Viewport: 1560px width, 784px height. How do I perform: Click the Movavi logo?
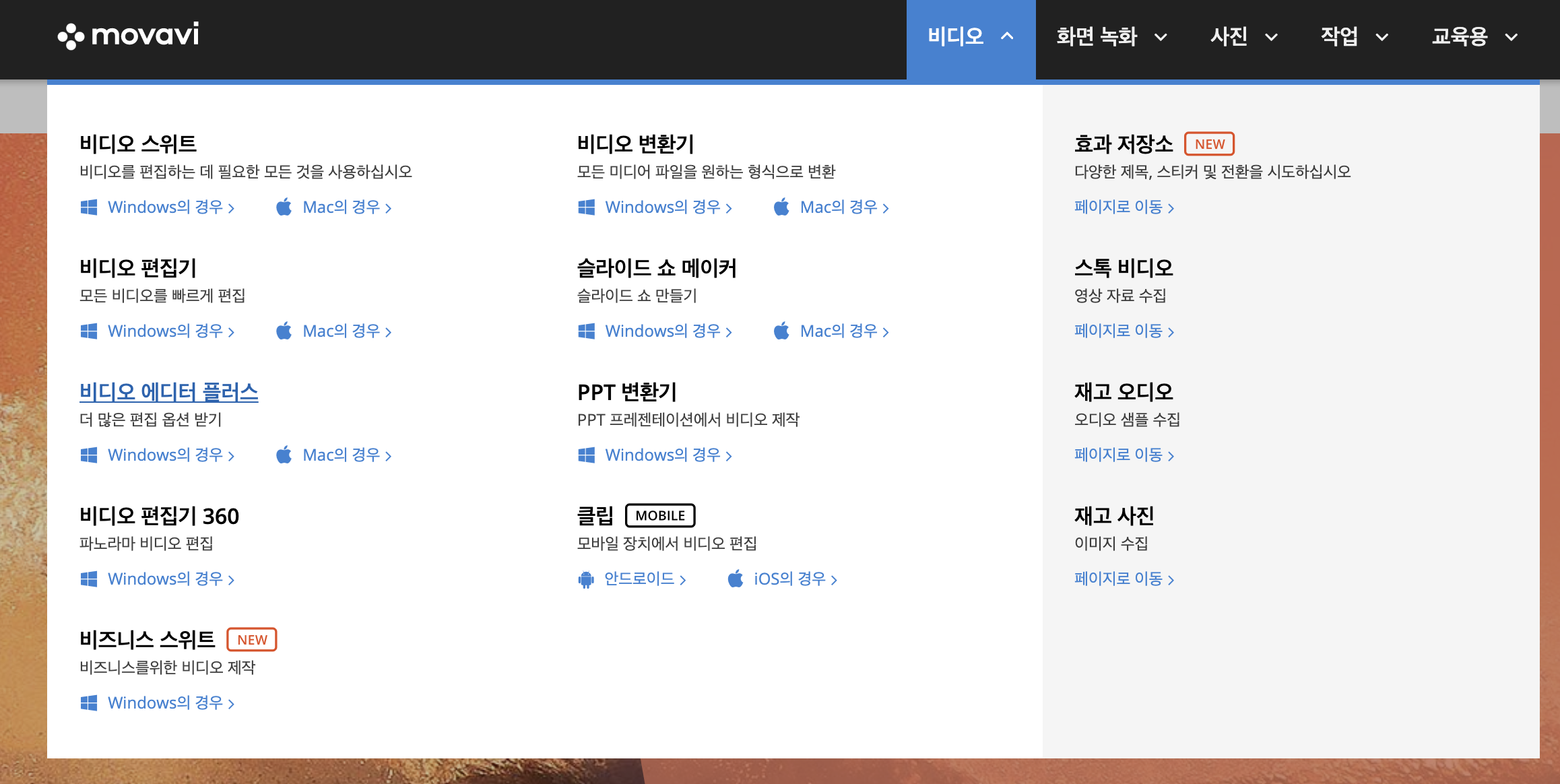click(128, 35)
